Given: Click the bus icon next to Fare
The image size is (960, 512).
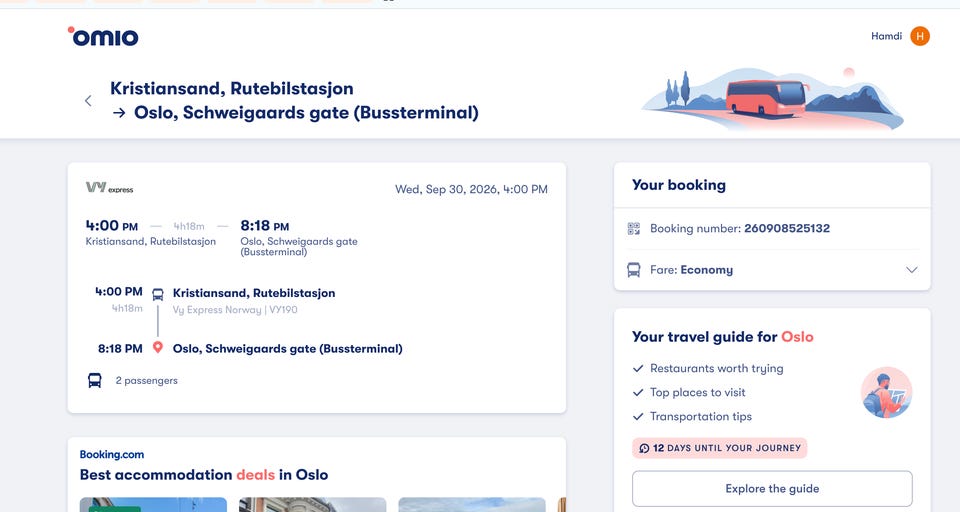Looking at the screenshot, I should pyautogui.click(x=634, y=270).
